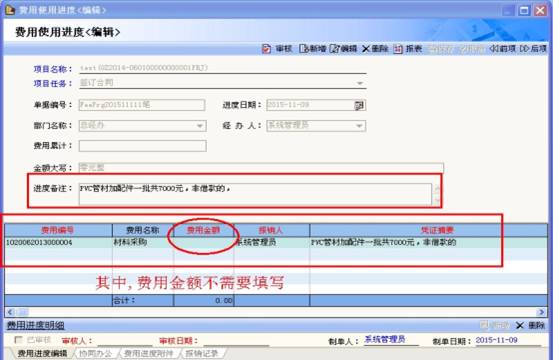The height and width of the screenshot is (360, 553).
Task: Click left arrow of table horizontal scrollbar
Action: click(10, 312)
